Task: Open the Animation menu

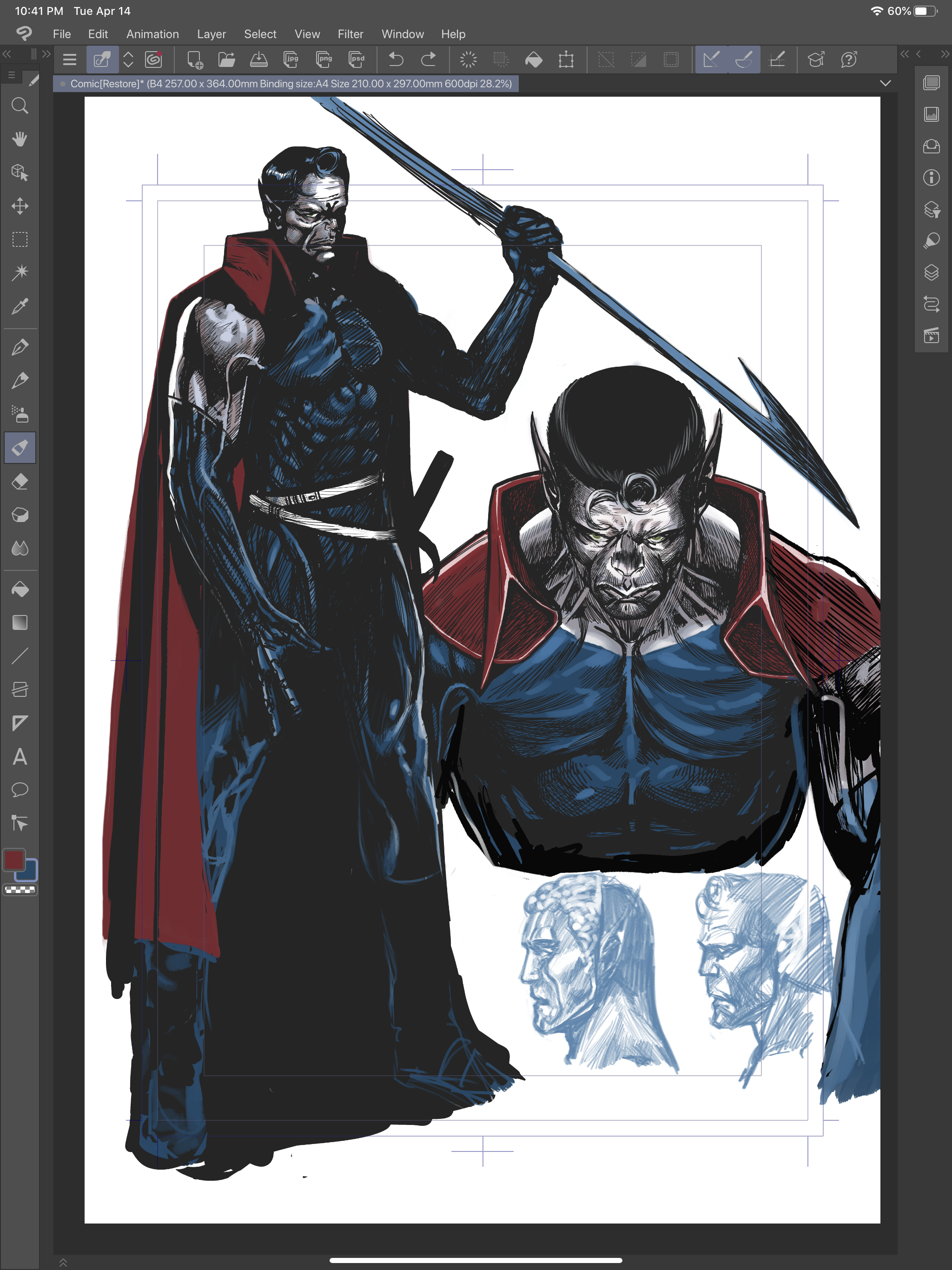Action: (x=152, y=34)
